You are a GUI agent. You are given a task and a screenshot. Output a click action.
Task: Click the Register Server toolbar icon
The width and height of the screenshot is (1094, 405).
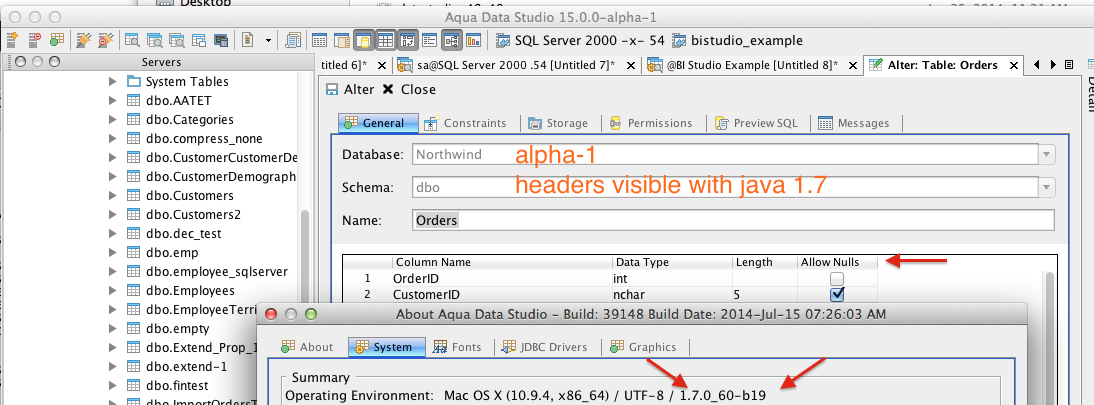coord(11,40)
